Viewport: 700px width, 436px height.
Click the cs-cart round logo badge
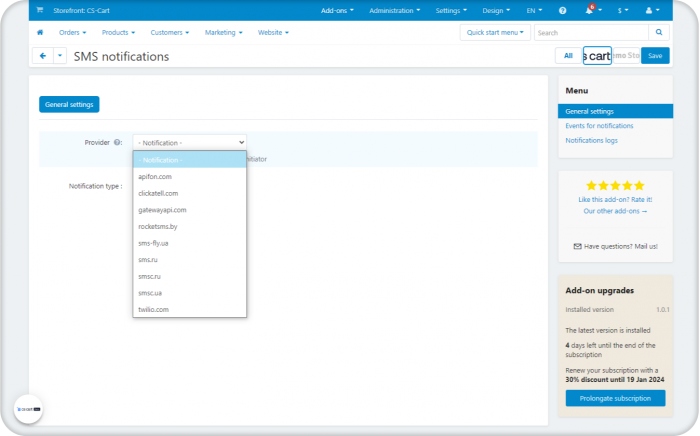[x=29, y=409]
